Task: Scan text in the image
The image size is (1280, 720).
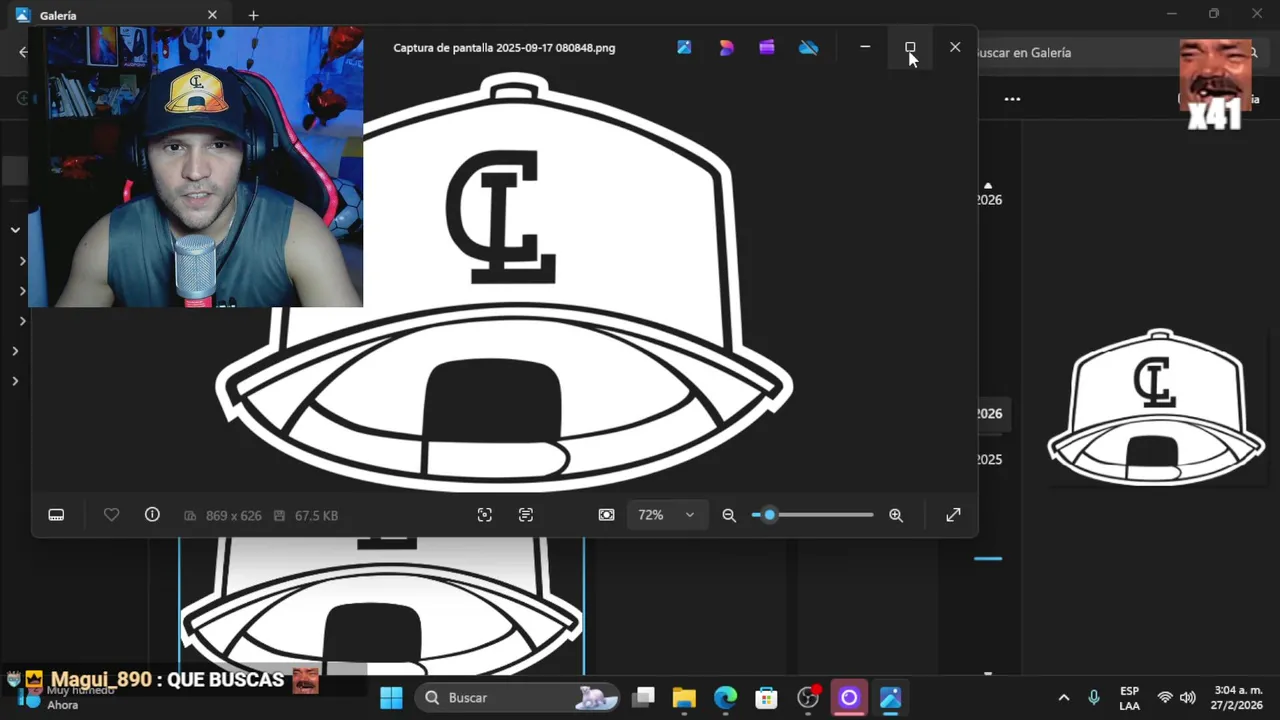Action: click(526, 515)
